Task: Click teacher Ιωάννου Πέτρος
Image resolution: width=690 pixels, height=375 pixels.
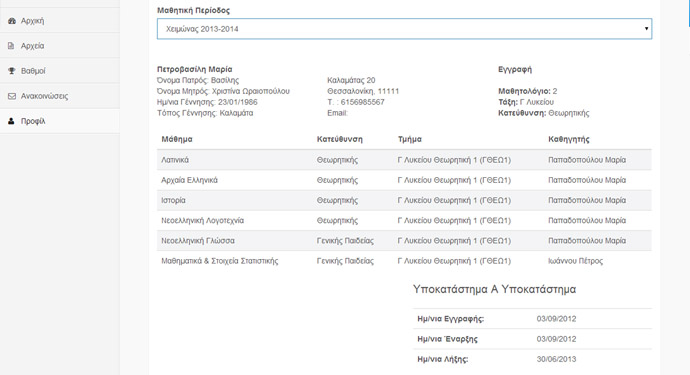Action: (x=575, y=261)
